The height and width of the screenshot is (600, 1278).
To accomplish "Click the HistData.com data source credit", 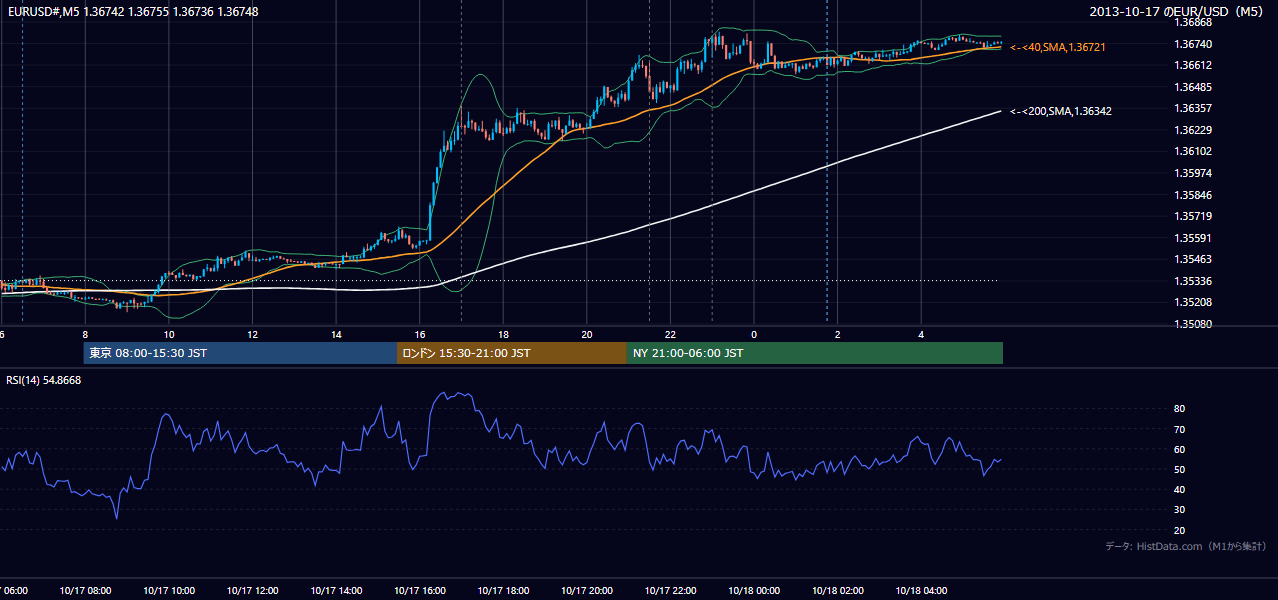I will [1186, 546].
